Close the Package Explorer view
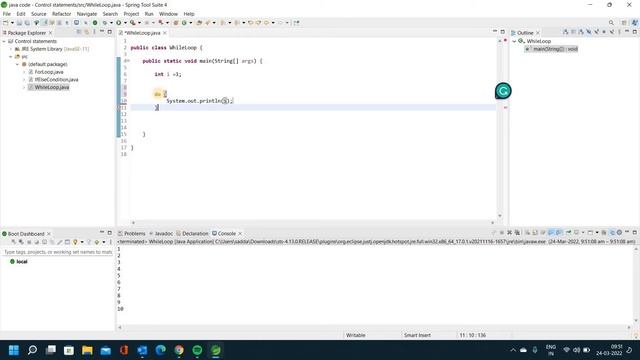The image size is (640, 360). pos(51,33)
